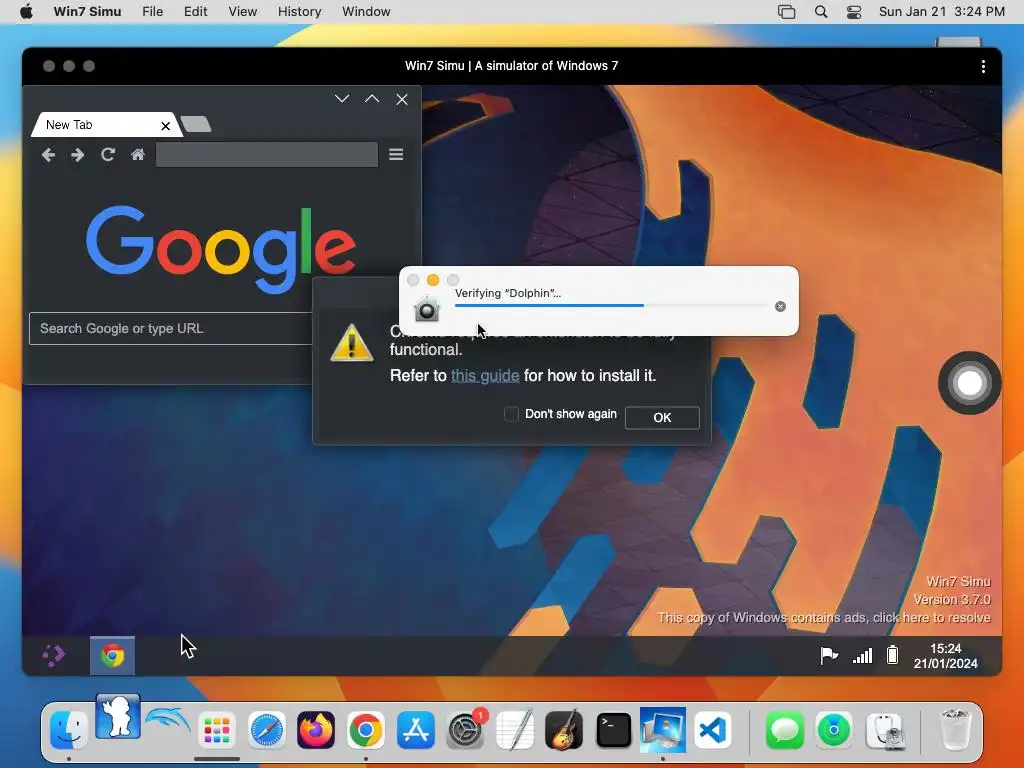Open Control Center in menu bar
Viewport: 1024px width, 768px height.
[854, 12]
